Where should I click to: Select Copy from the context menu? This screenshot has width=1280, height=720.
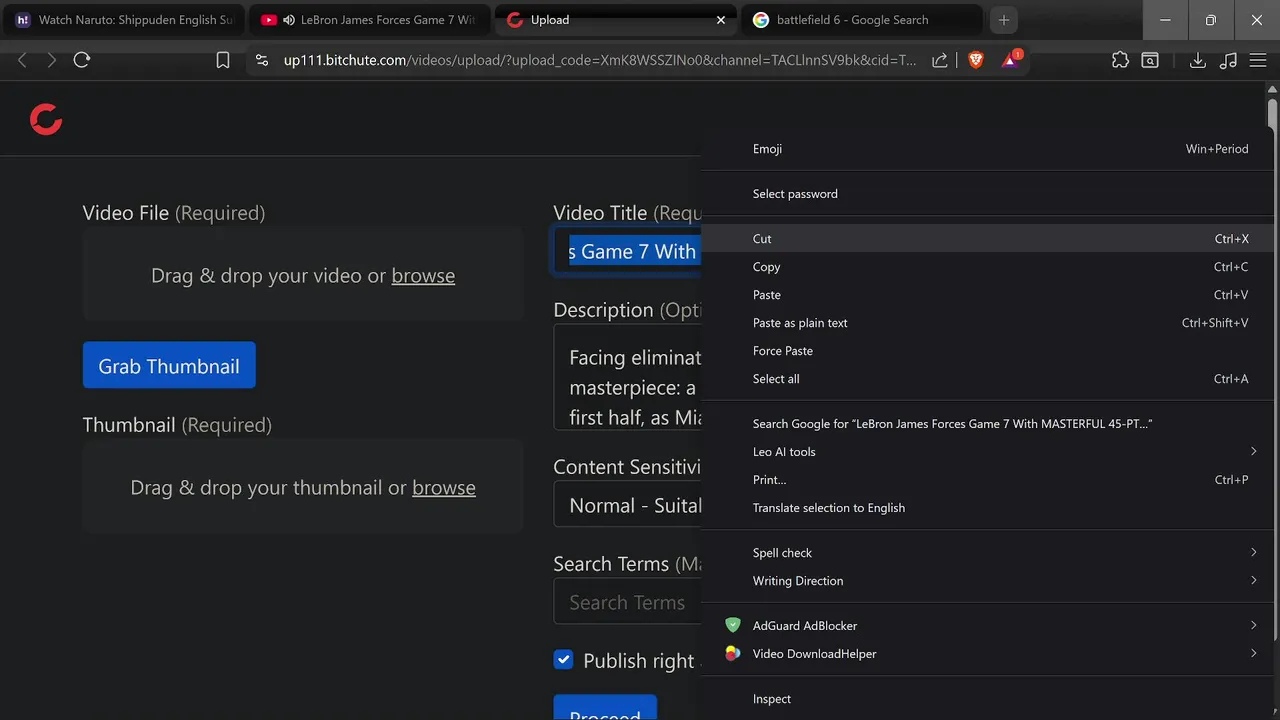point(767,267)
